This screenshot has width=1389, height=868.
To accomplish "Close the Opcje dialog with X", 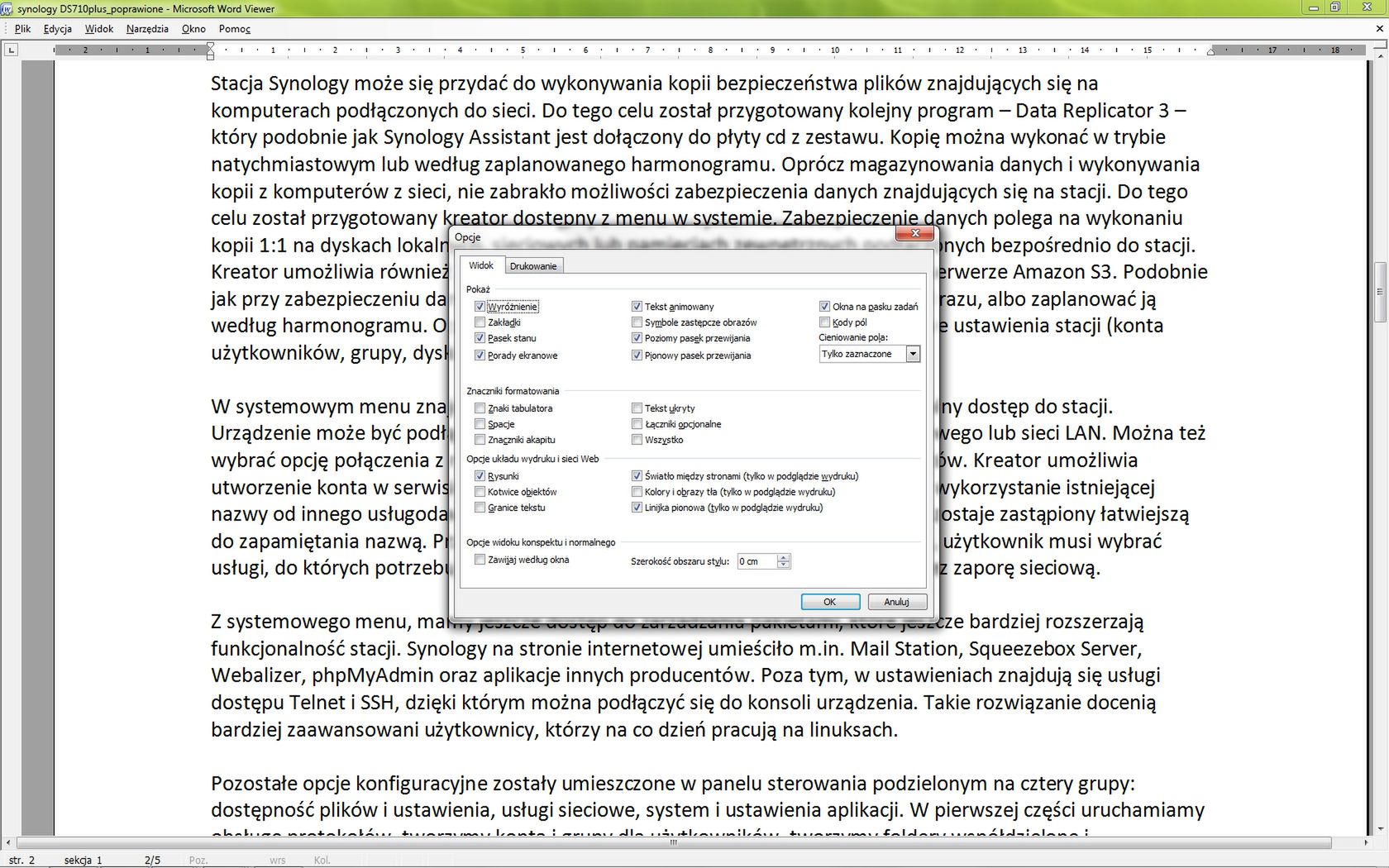I will 914,234.
